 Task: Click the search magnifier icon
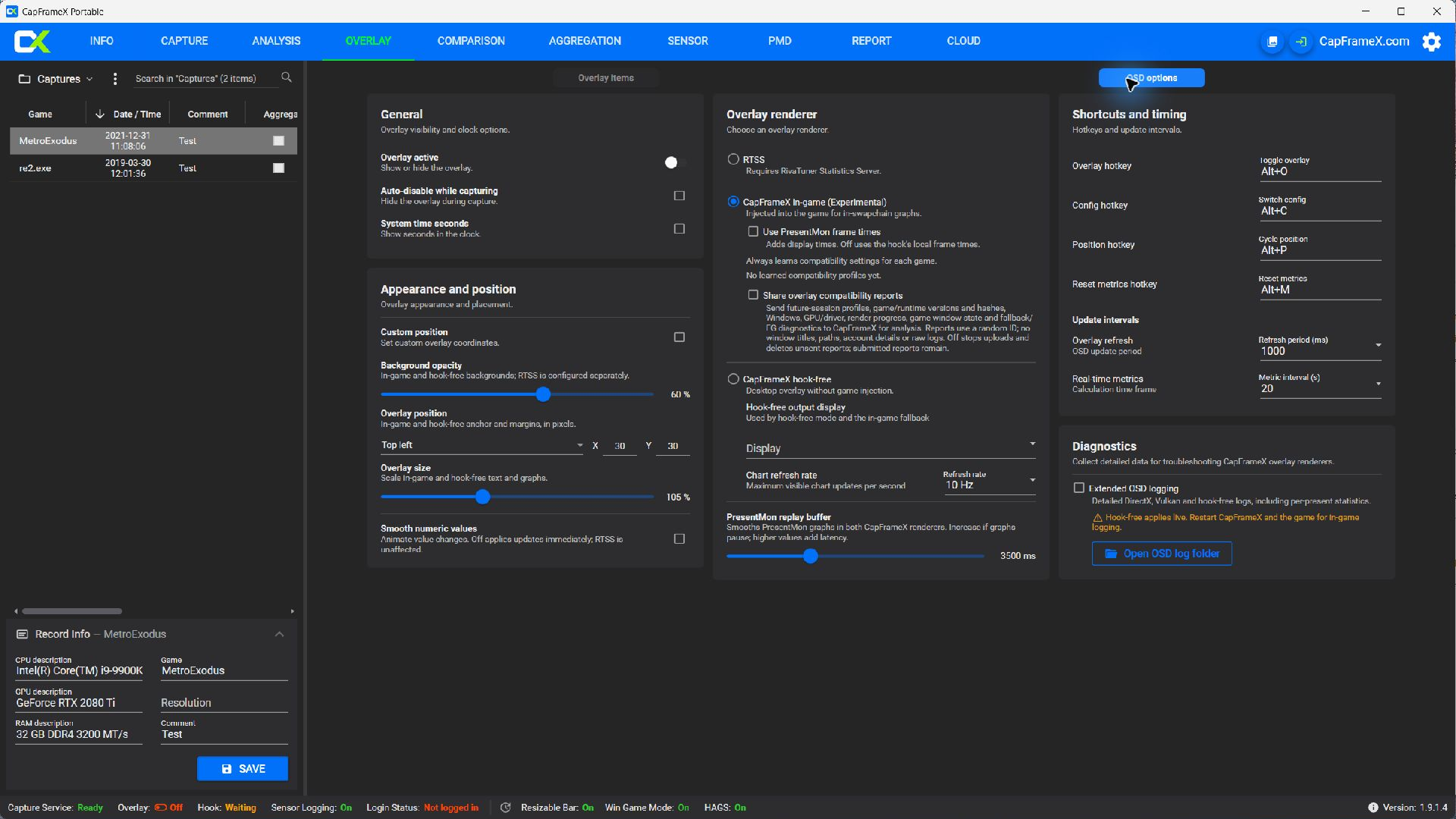(x=287, y=77)
